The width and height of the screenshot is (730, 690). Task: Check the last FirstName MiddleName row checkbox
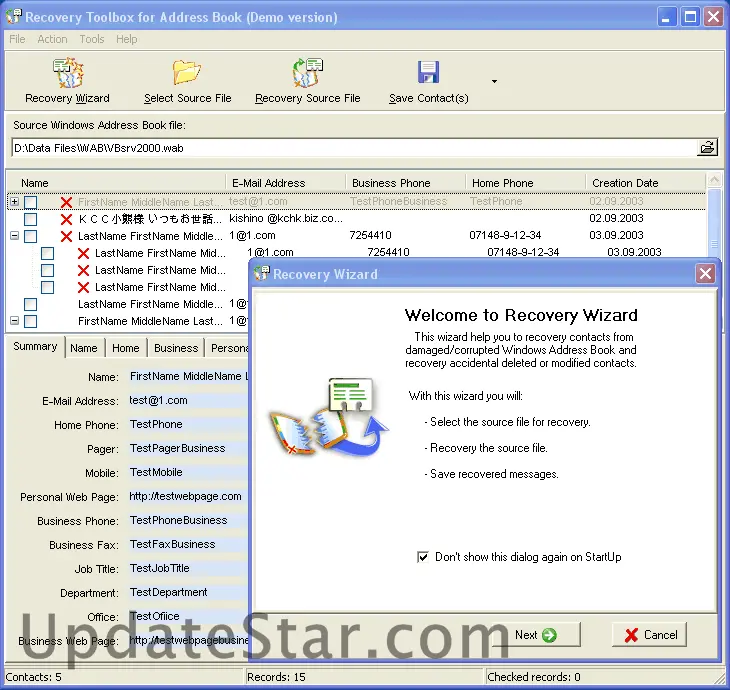[31, 321]
